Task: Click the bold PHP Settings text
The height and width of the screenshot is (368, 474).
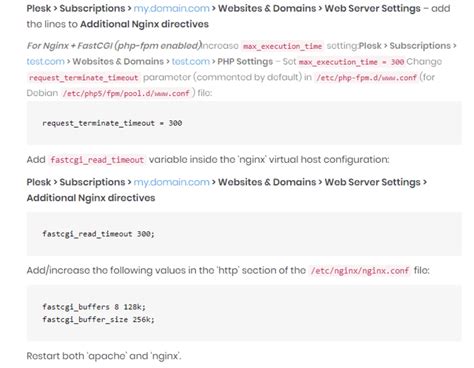Action: [x=245, y=62]
